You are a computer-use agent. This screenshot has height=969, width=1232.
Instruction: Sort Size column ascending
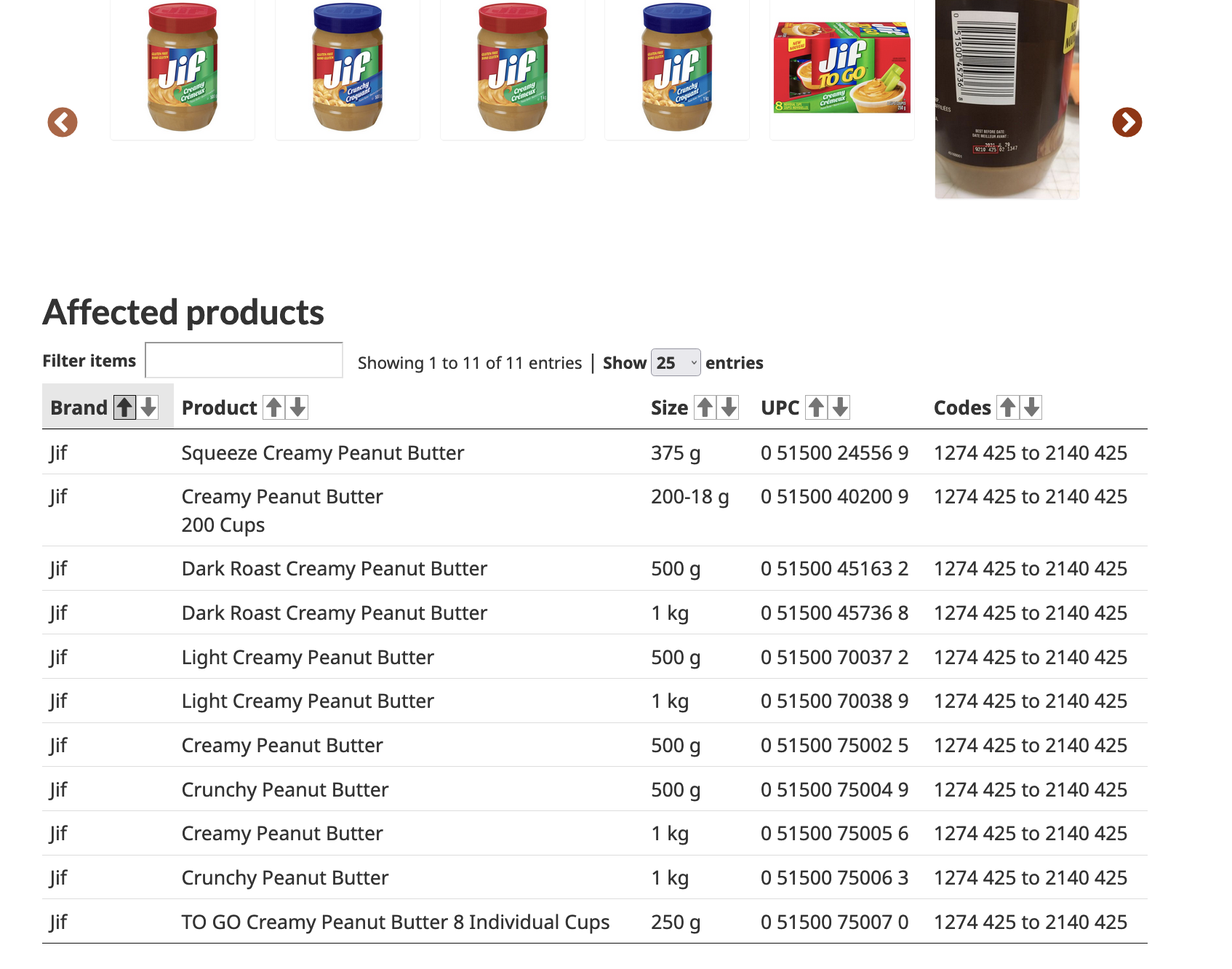point(705,407)
